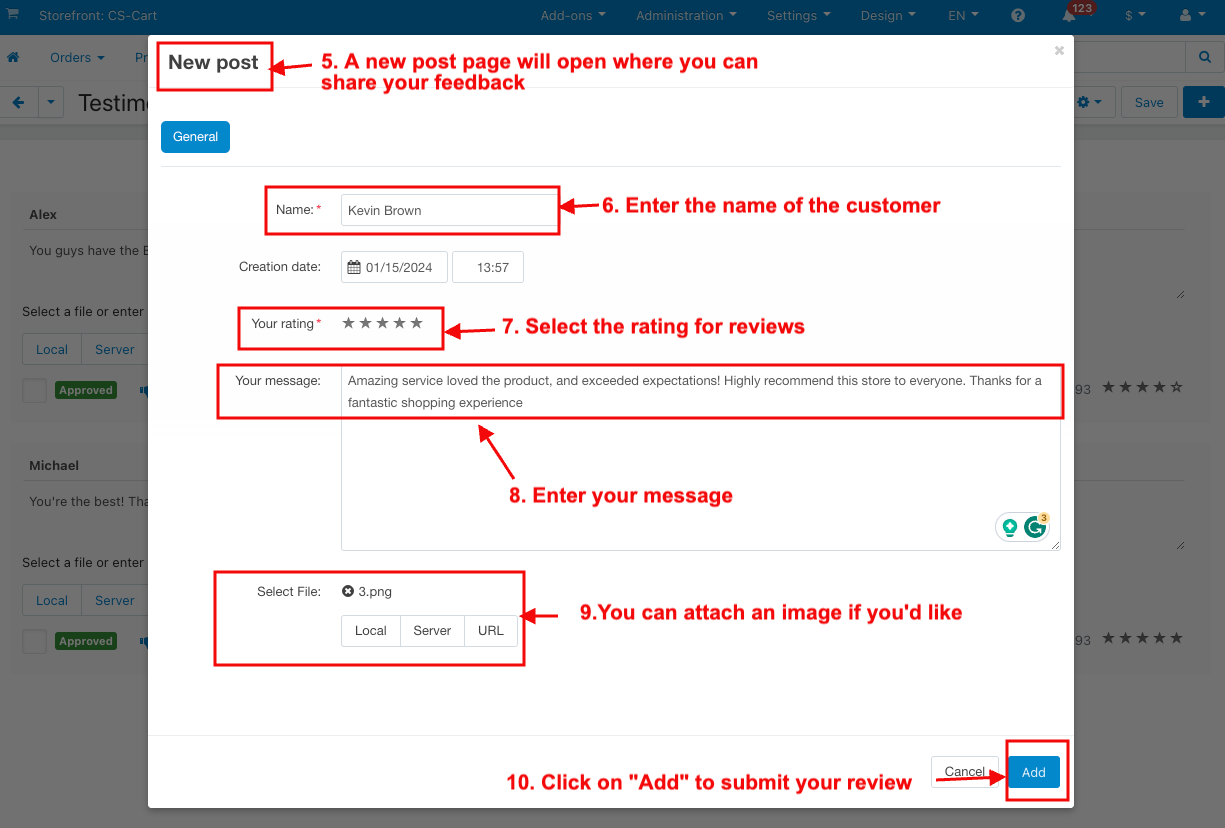The height and width of the screenshot is (828, 1225).
Task: Close the New post dialog with the X
Action: click(x=1059, y=50)
